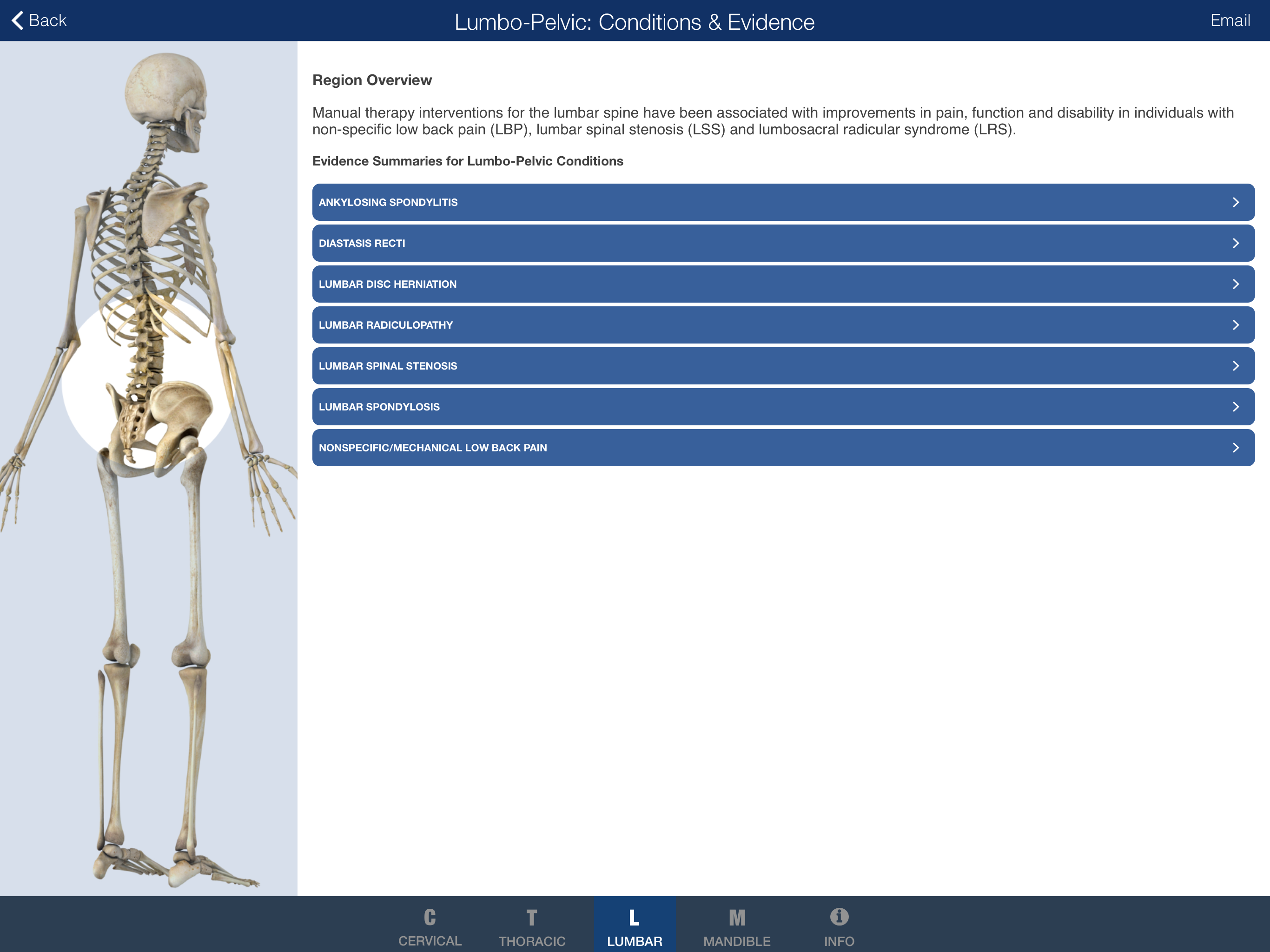Switch to the MANDIBLE tab label

click(x=737, y=941)
